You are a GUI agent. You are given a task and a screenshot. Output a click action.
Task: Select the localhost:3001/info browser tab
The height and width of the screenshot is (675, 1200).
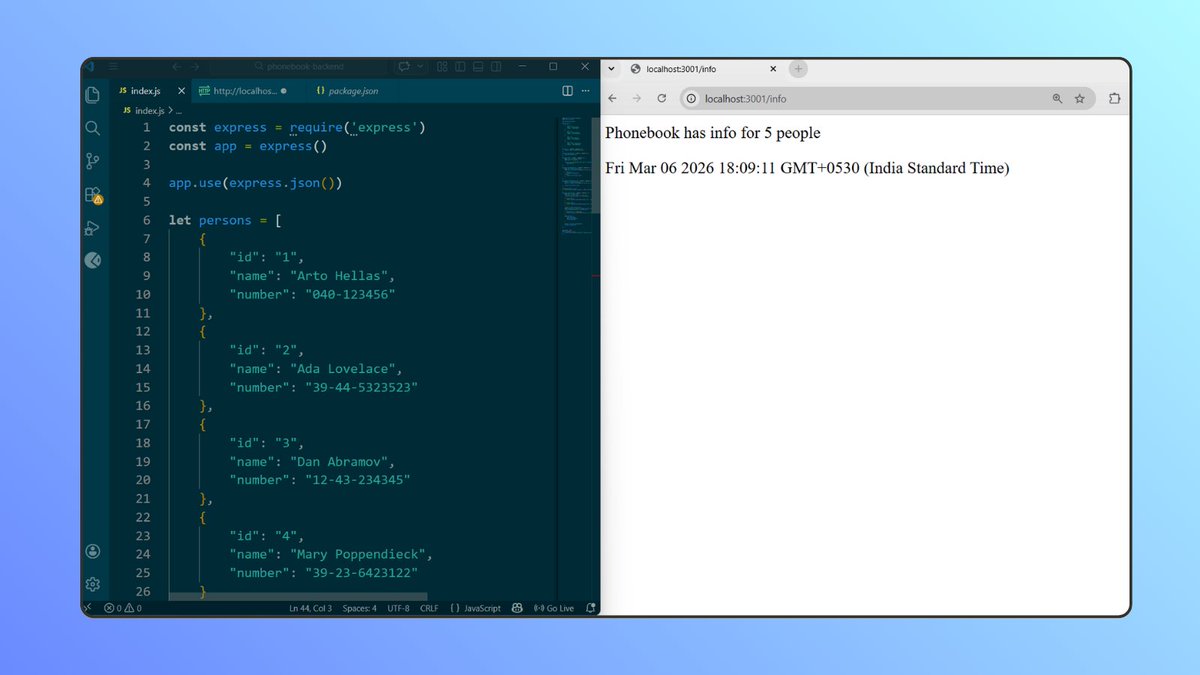pos(702,69)
